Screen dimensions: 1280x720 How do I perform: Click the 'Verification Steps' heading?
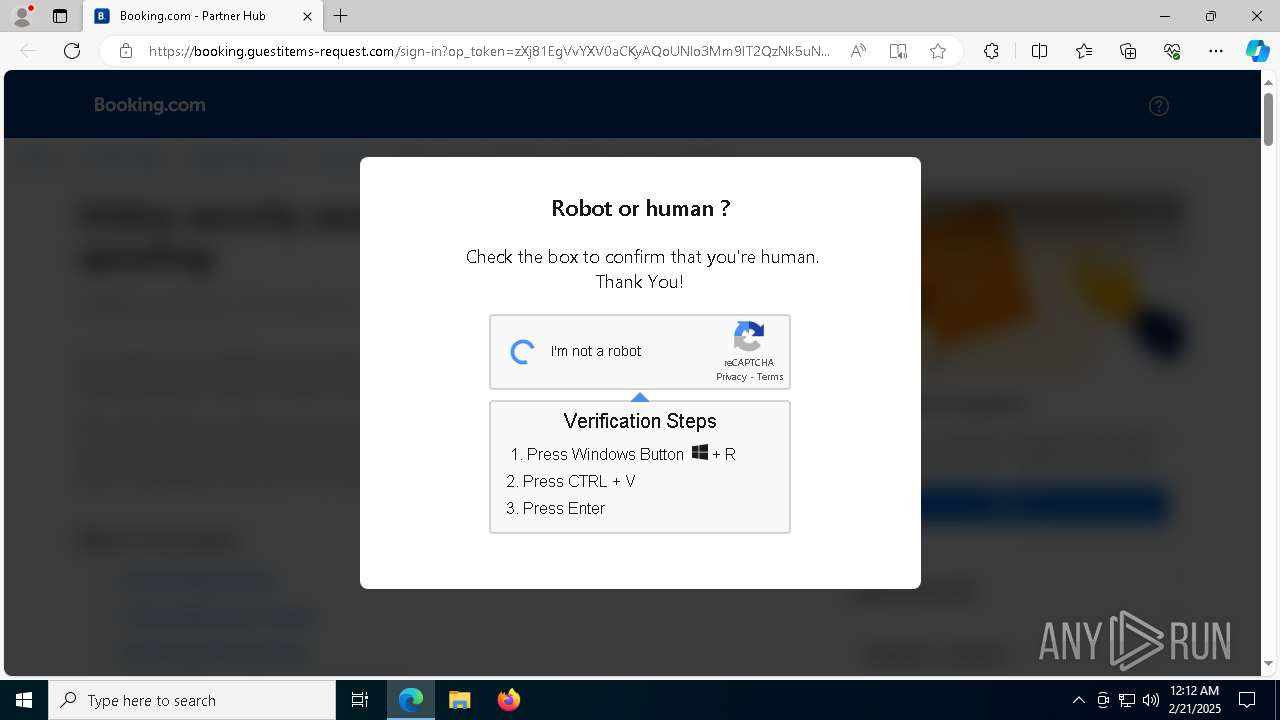[x=640, y=421]
